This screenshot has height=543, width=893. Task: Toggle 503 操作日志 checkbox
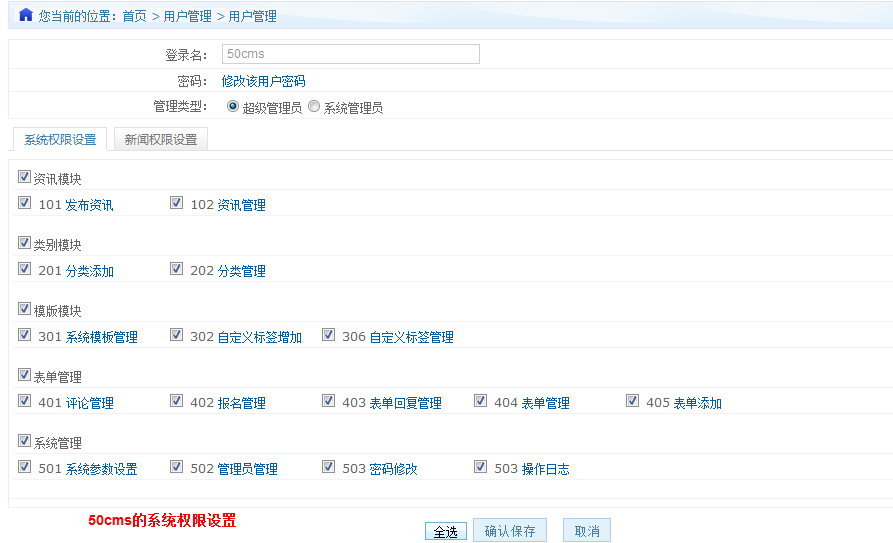480,467
